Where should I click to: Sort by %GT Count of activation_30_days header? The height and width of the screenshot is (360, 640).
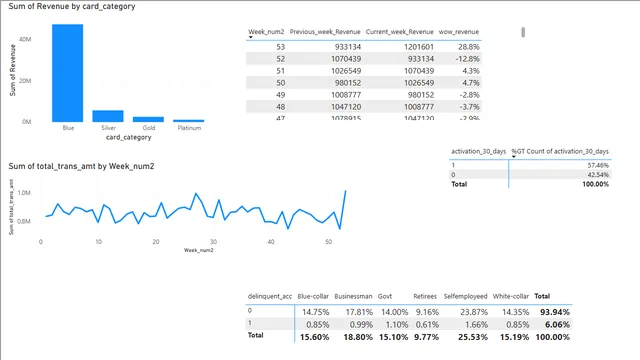tap(560, 151)
